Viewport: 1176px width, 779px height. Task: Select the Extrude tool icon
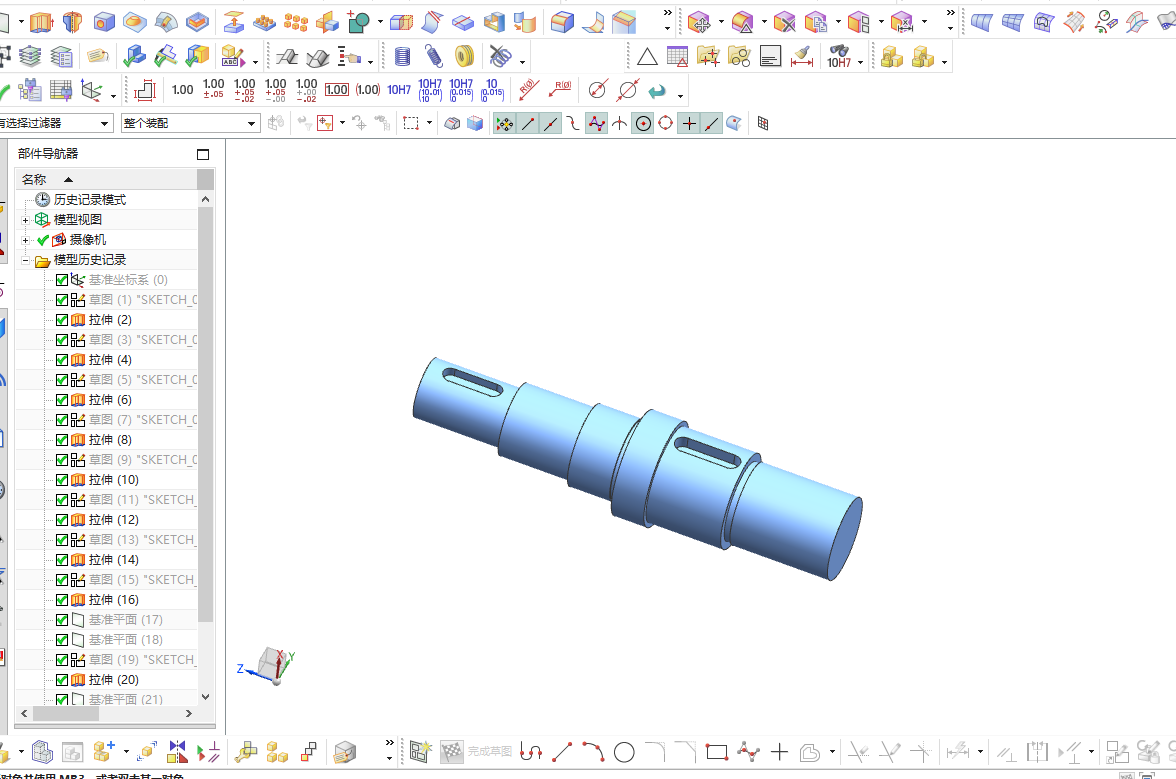[x=41, y=22]
